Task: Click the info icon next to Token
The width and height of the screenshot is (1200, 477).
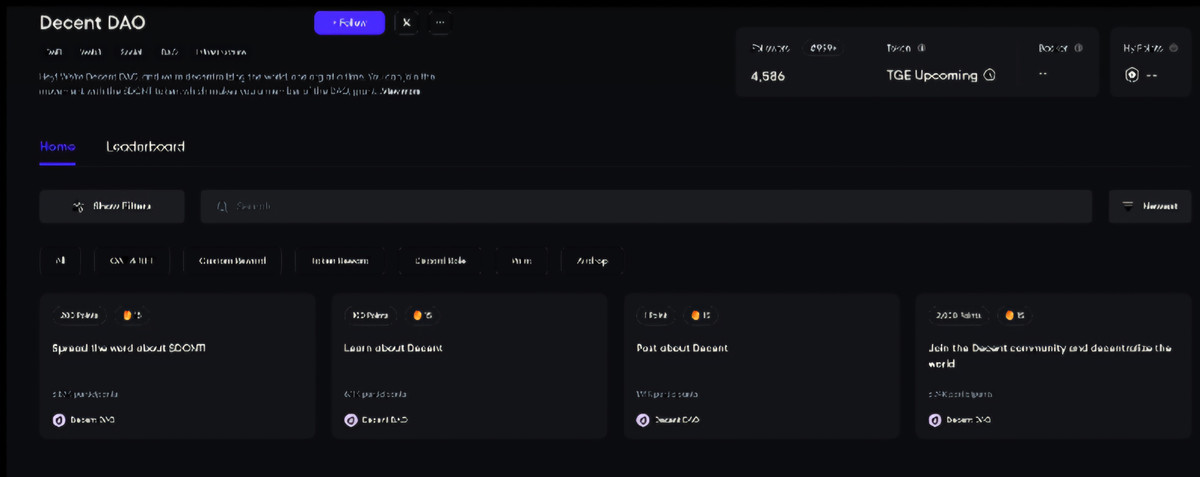Action: click(921, 47)
